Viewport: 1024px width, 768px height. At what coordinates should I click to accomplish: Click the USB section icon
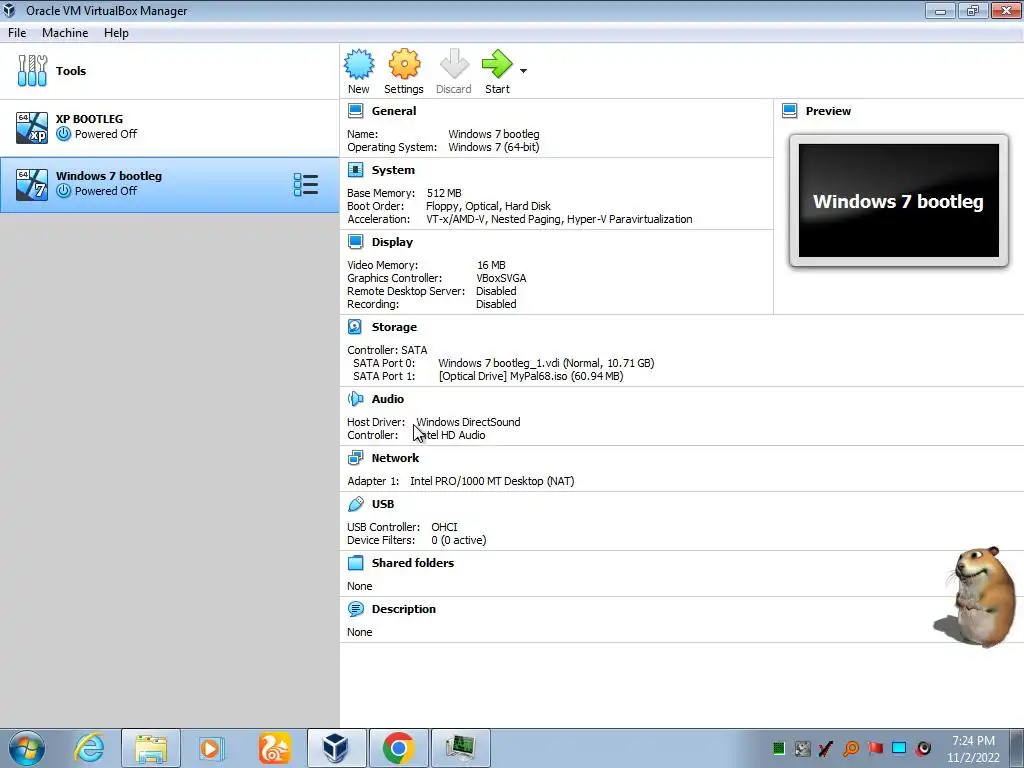point(355,504)
